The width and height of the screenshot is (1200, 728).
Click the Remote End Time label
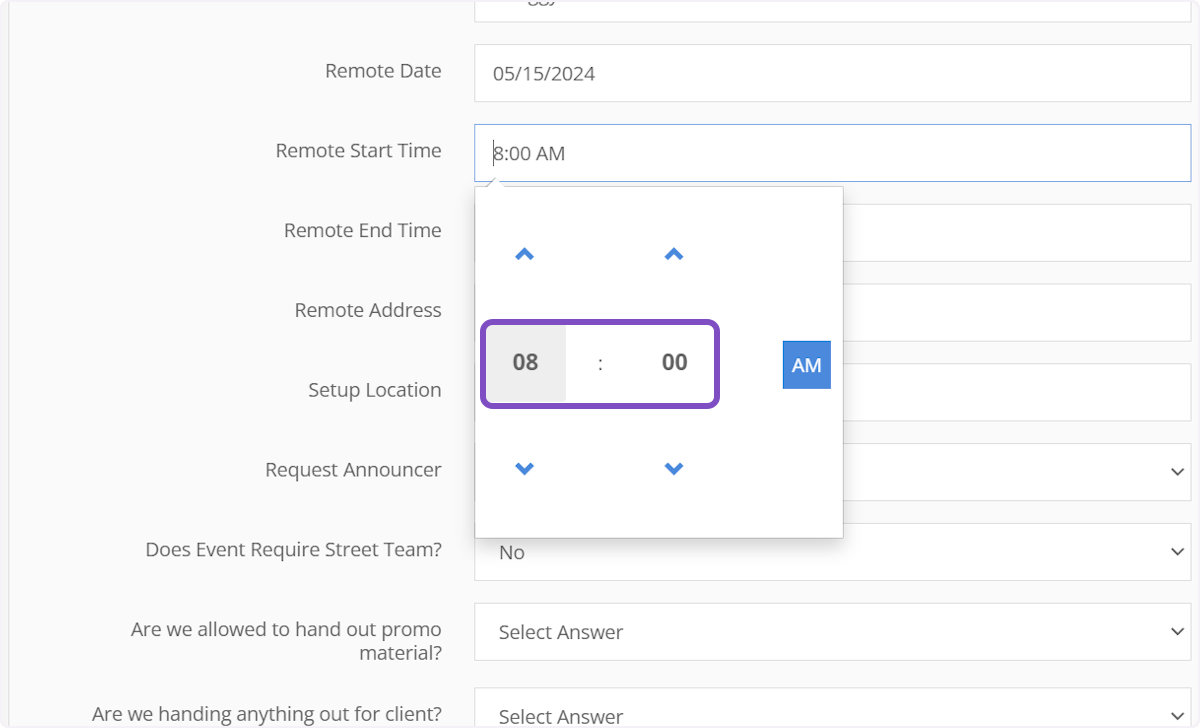[x=362, y=230]
